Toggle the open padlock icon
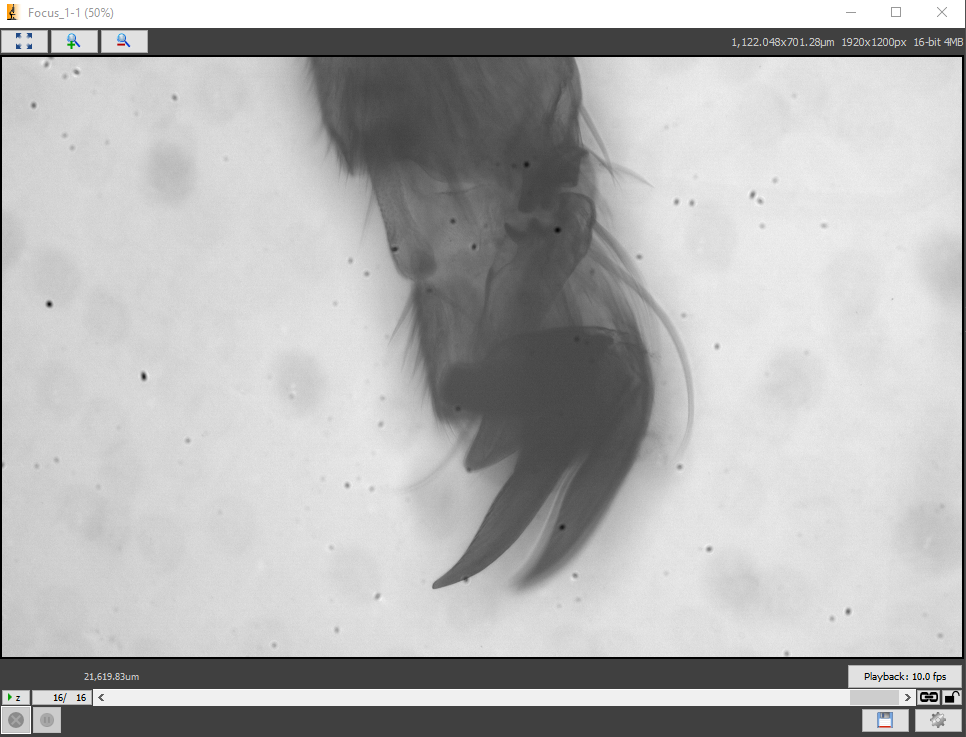This screenshot has height=737, width=966. tap(952, 697)
